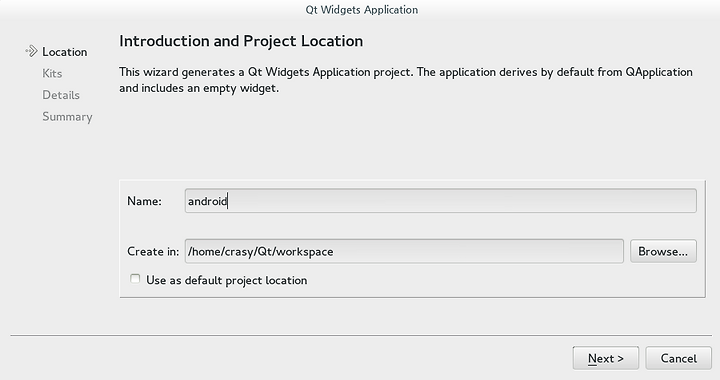Select the Details wizard step
Image resolution: width=720 pixels, height=380 pixels.
pyautogui.click(x=61, y=95)
